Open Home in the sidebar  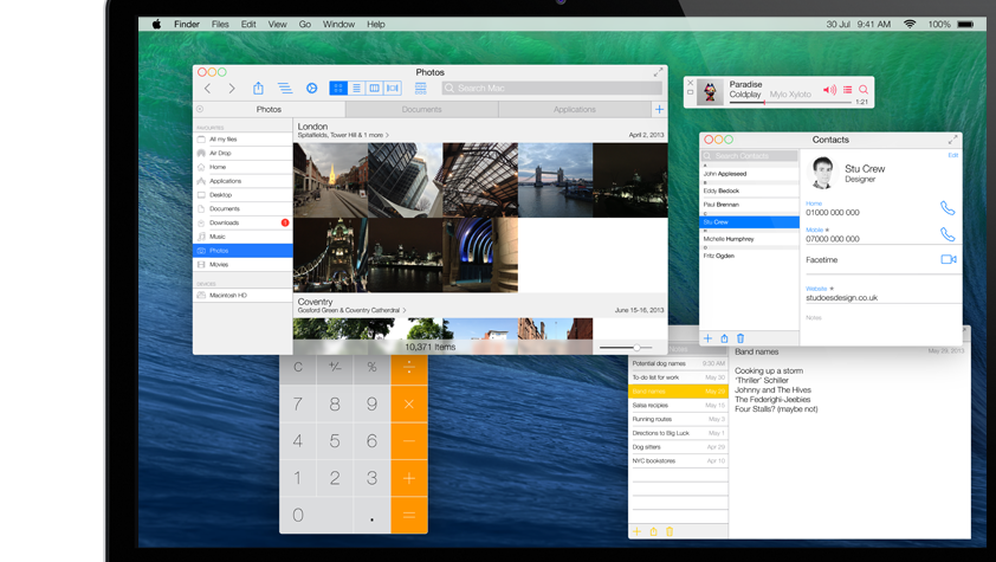[x=243, y=167]
